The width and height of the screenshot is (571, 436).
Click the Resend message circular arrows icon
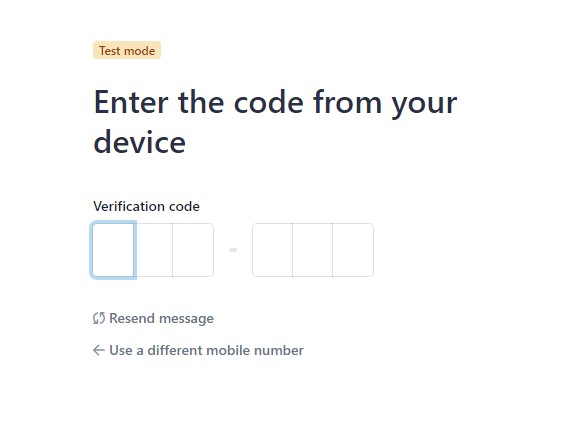(99, 318)
